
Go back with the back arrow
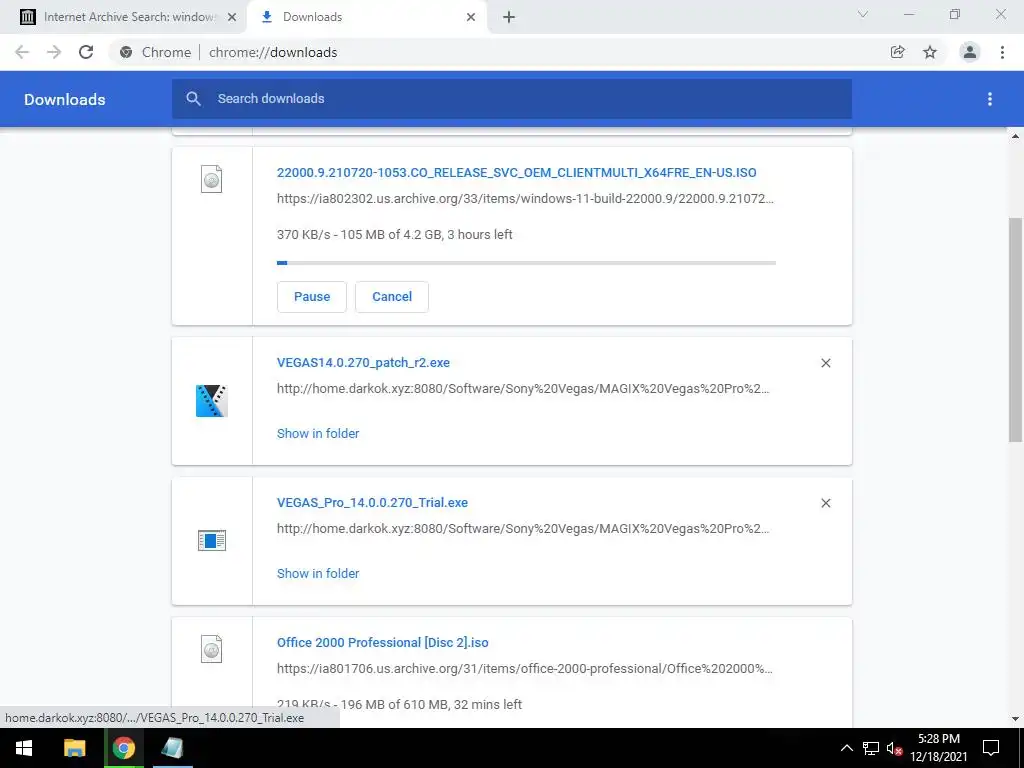pyautogui.click(x=22, y=52)
